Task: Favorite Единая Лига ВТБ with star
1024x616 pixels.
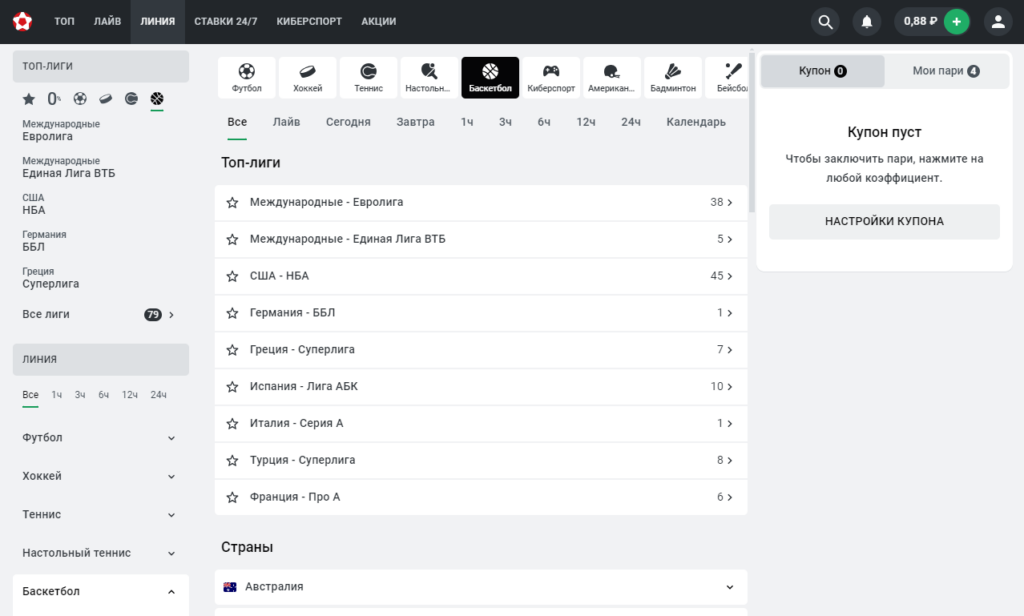Action: (232, 239)
